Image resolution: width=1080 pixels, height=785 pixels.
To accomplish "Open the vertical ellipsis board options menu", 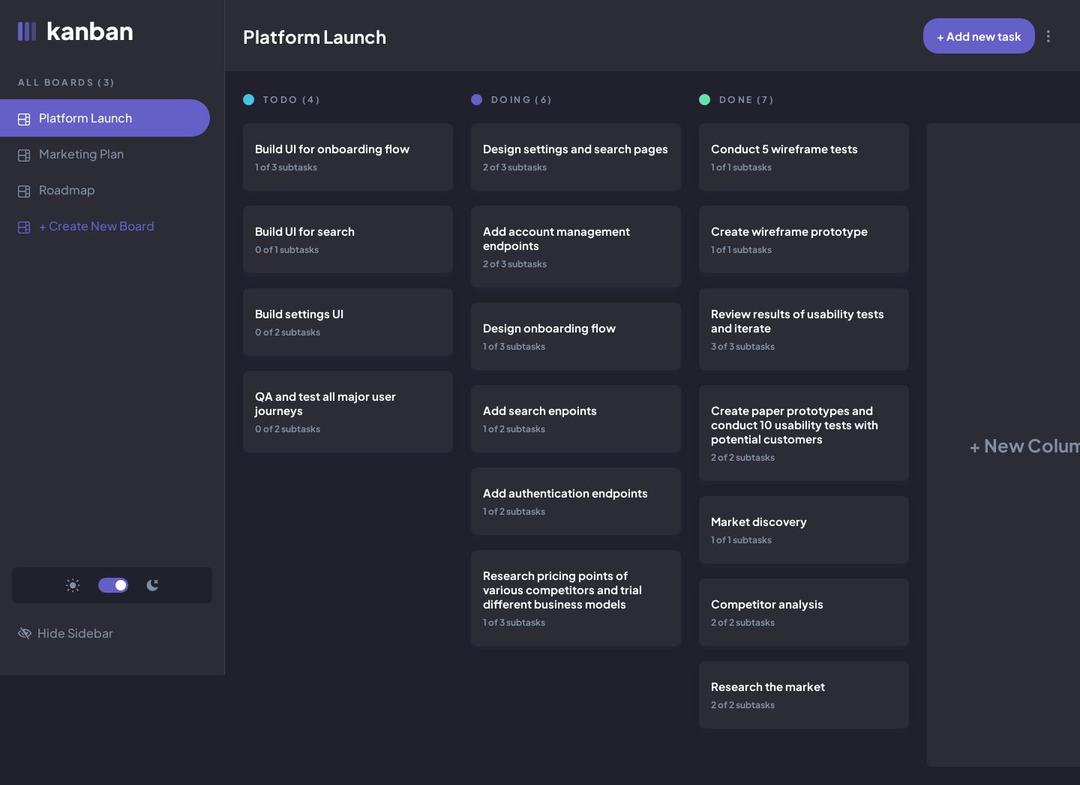I will coord(1048,37).
